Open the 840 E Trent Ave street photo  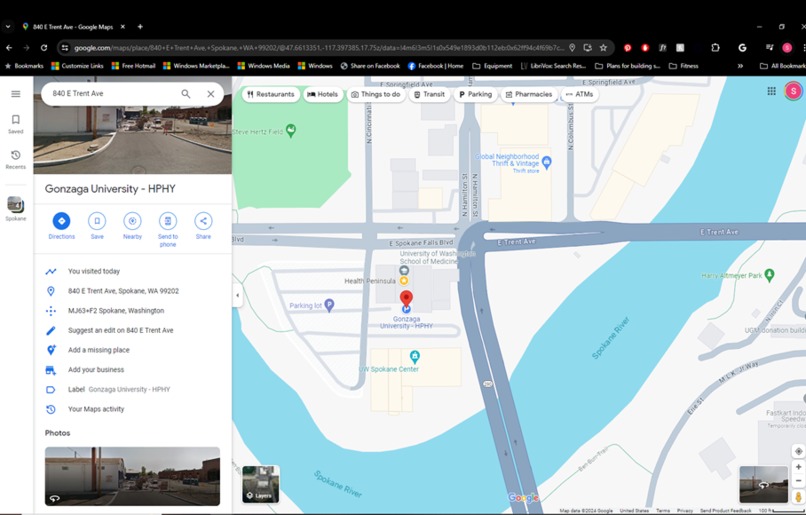coord(132,476)
